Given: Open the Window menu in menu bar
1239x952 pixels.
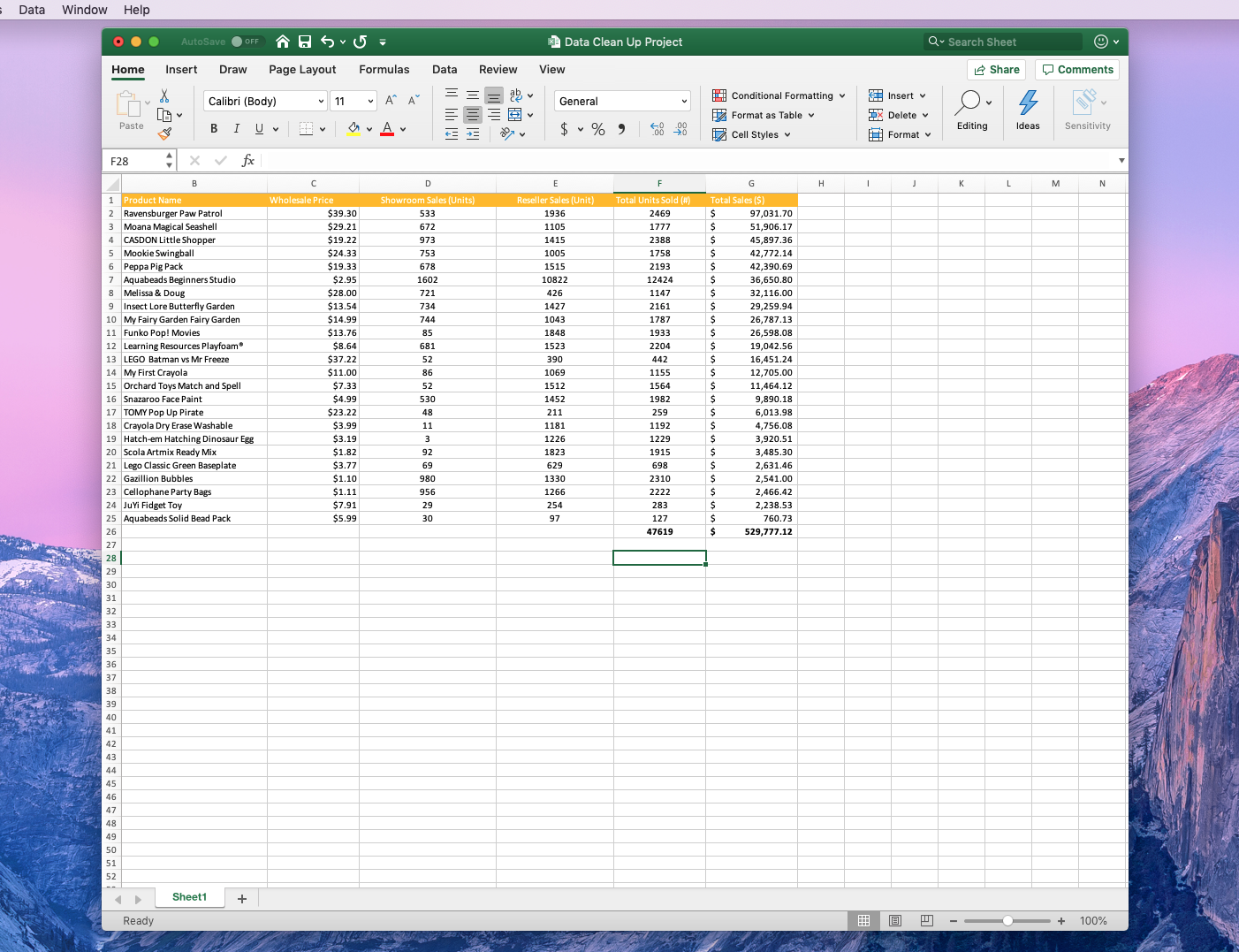Looking at the screenshot, I should tap(85, 10).
